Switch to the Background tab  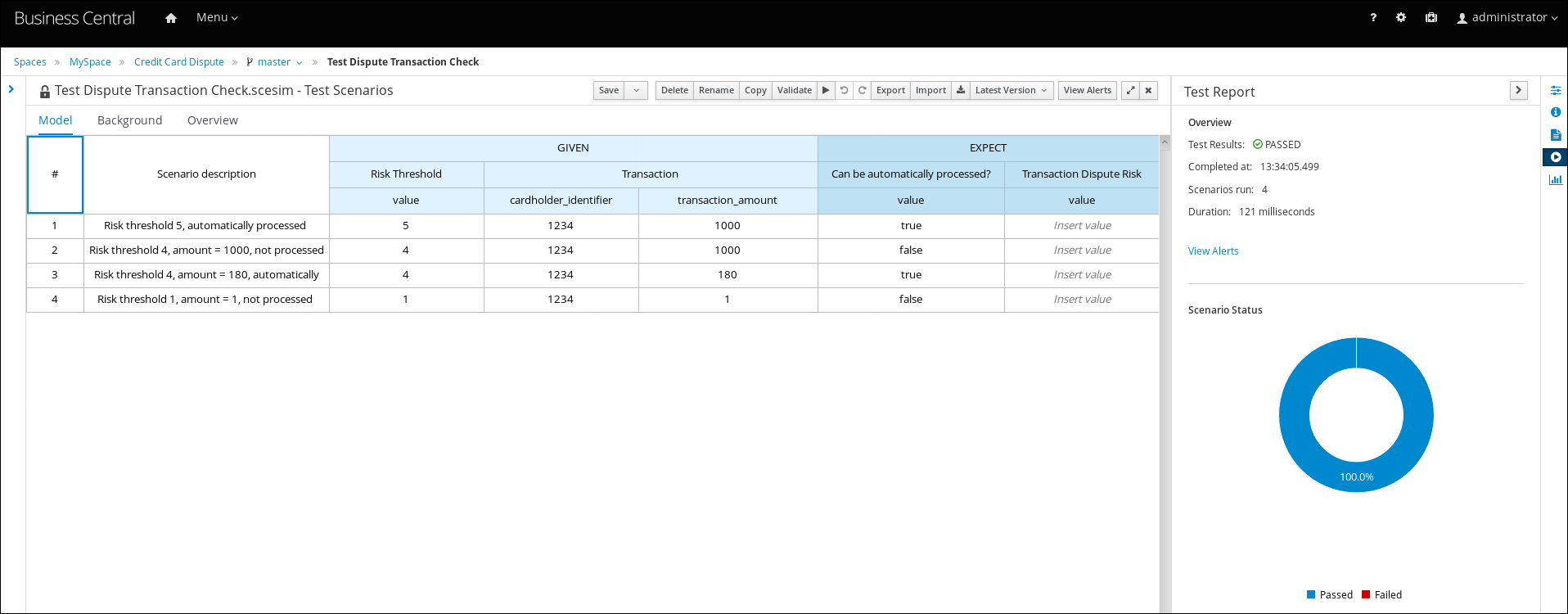(x=129, y=120)
